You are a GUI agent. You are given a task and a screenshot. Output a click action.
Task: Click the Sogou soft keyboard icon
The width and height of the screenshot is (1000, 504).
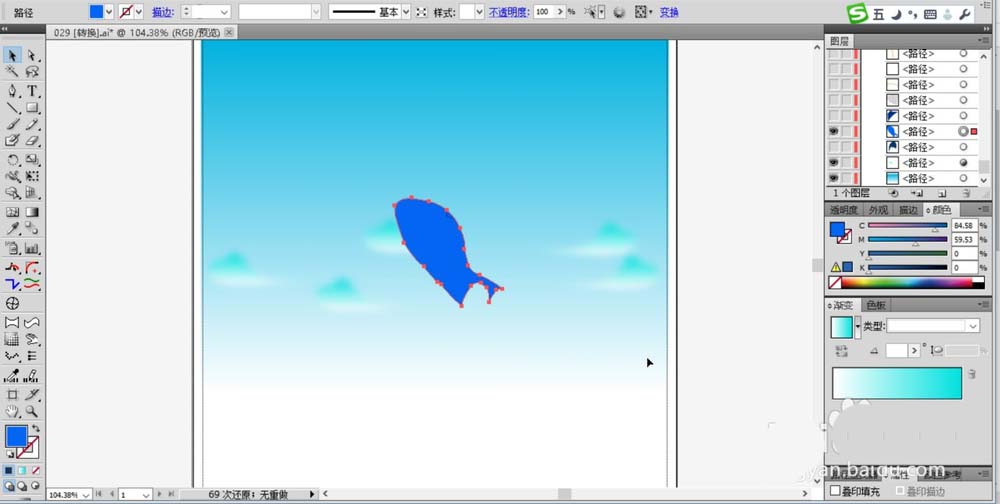tap(930, 14)
